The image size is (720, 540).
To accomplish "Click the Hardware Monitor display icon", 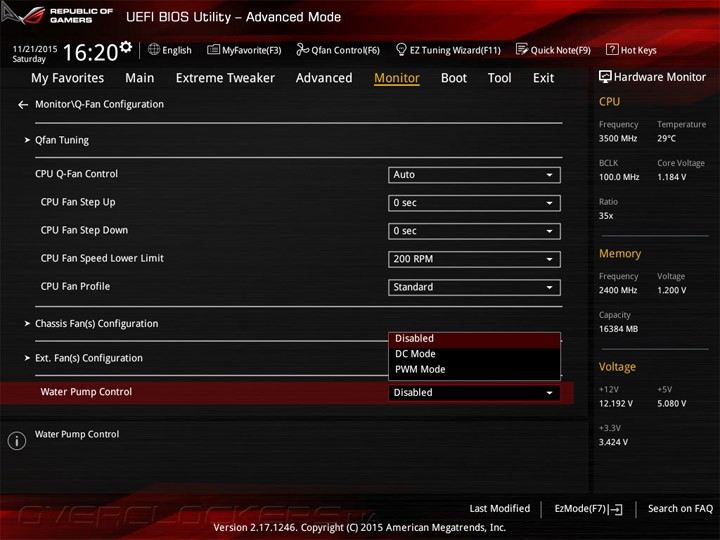I will click(x=605, y=77).
